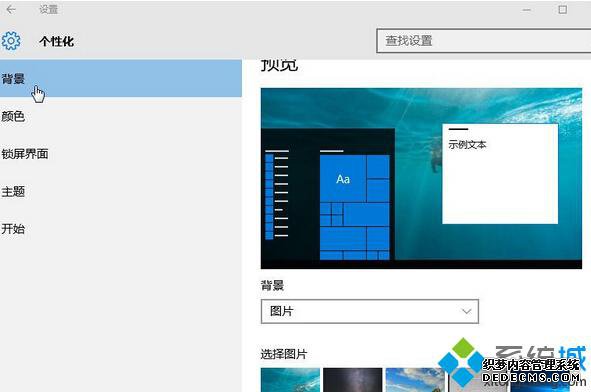Open the 锁屏界面 settings page
591x392 pixels.
point(121,154)
